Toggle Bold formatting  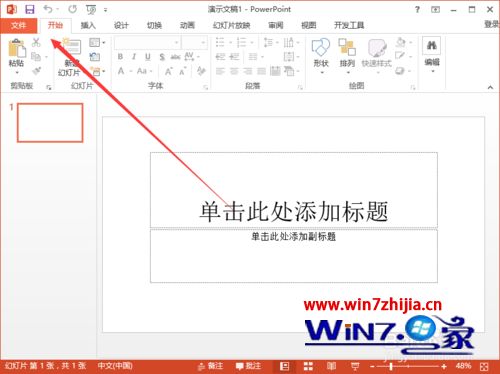120,57
